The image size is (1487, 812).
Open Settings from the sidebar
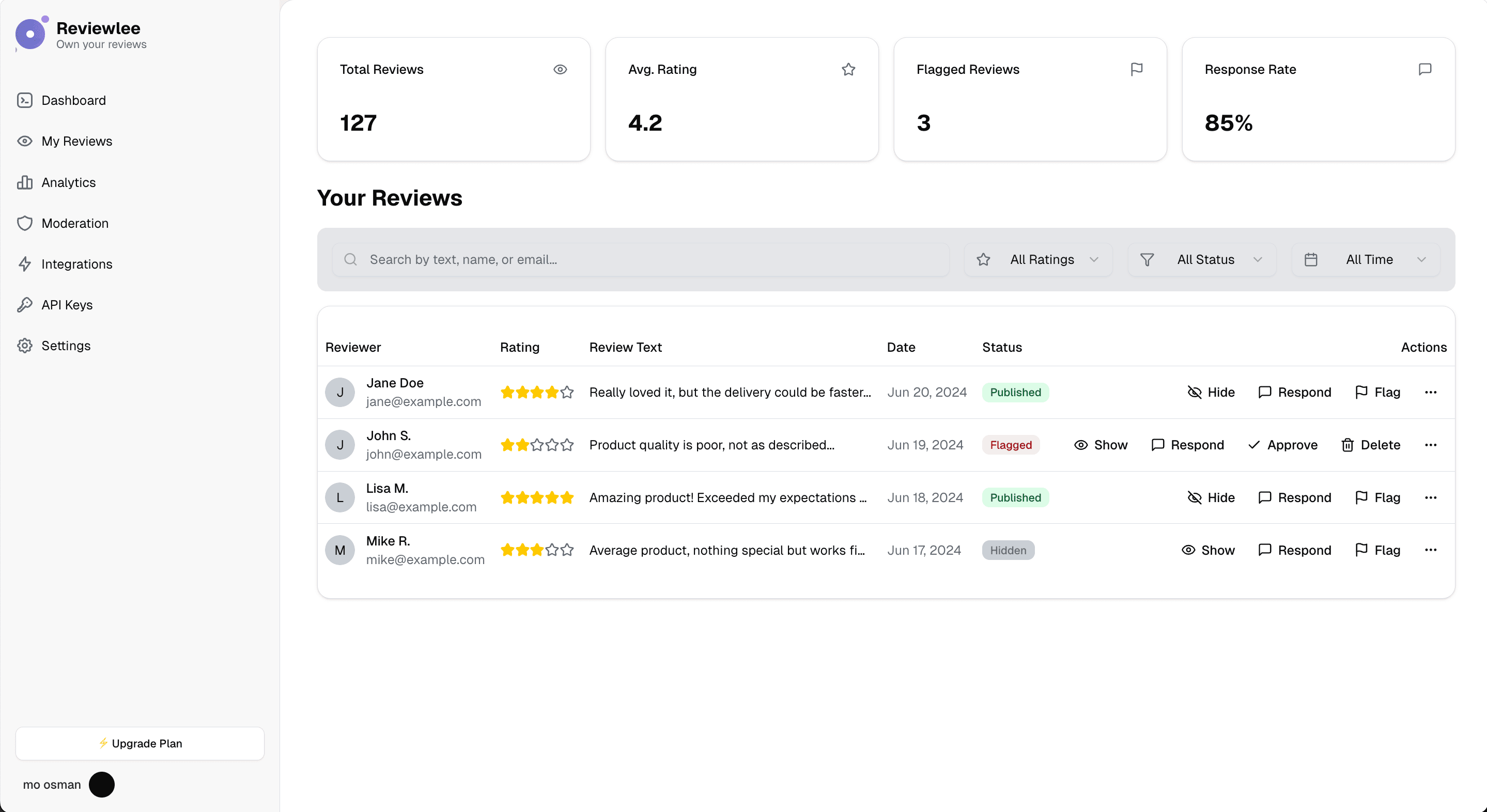(66, 345)
